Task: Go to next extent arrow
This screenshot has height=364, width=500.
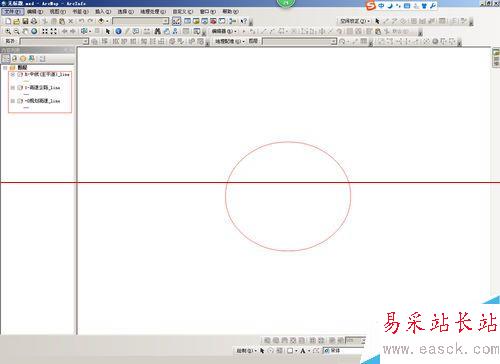Action: tap(73, 31)
